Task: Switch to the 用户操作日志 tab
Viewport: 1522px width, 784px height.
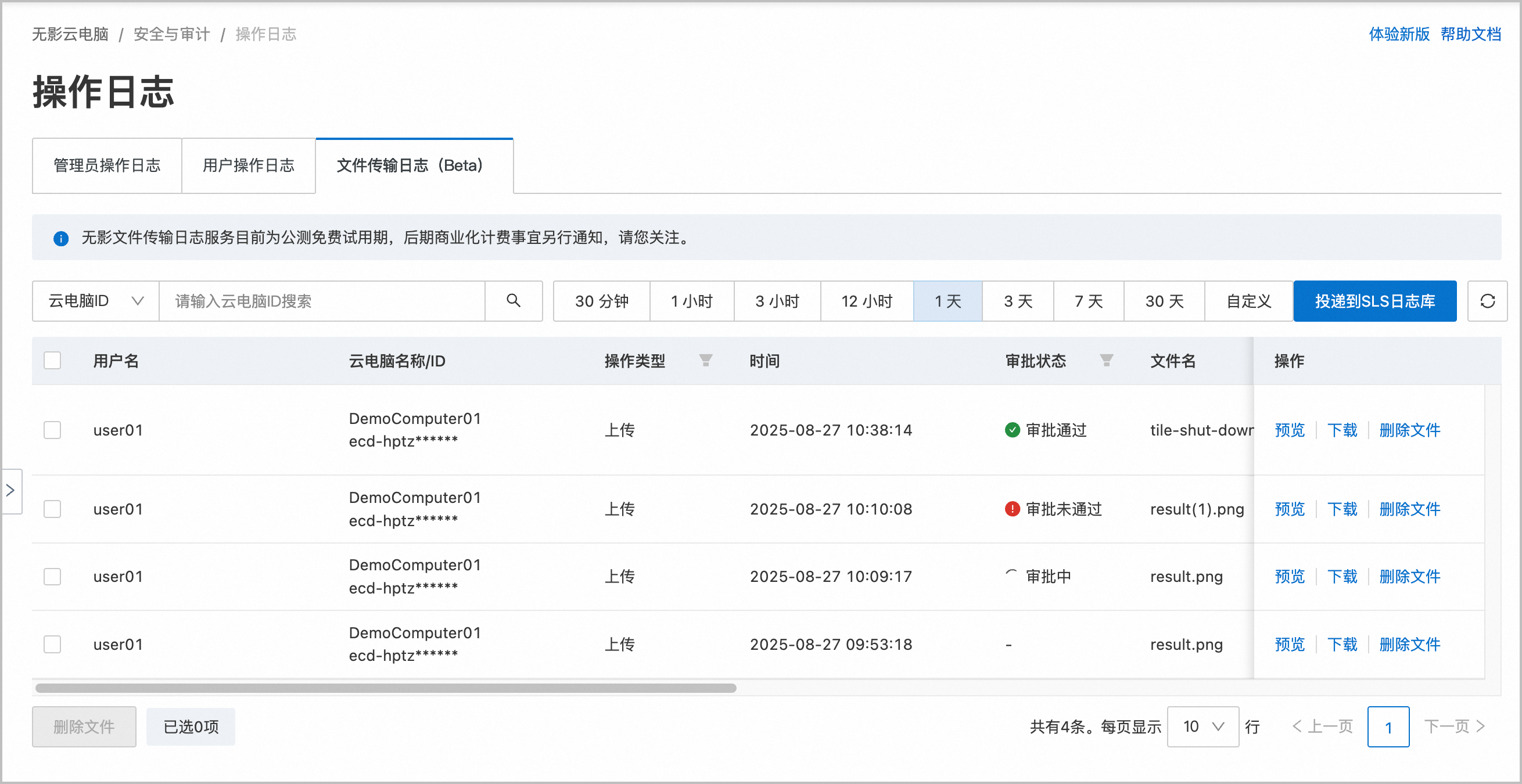Action: [248, 166]
